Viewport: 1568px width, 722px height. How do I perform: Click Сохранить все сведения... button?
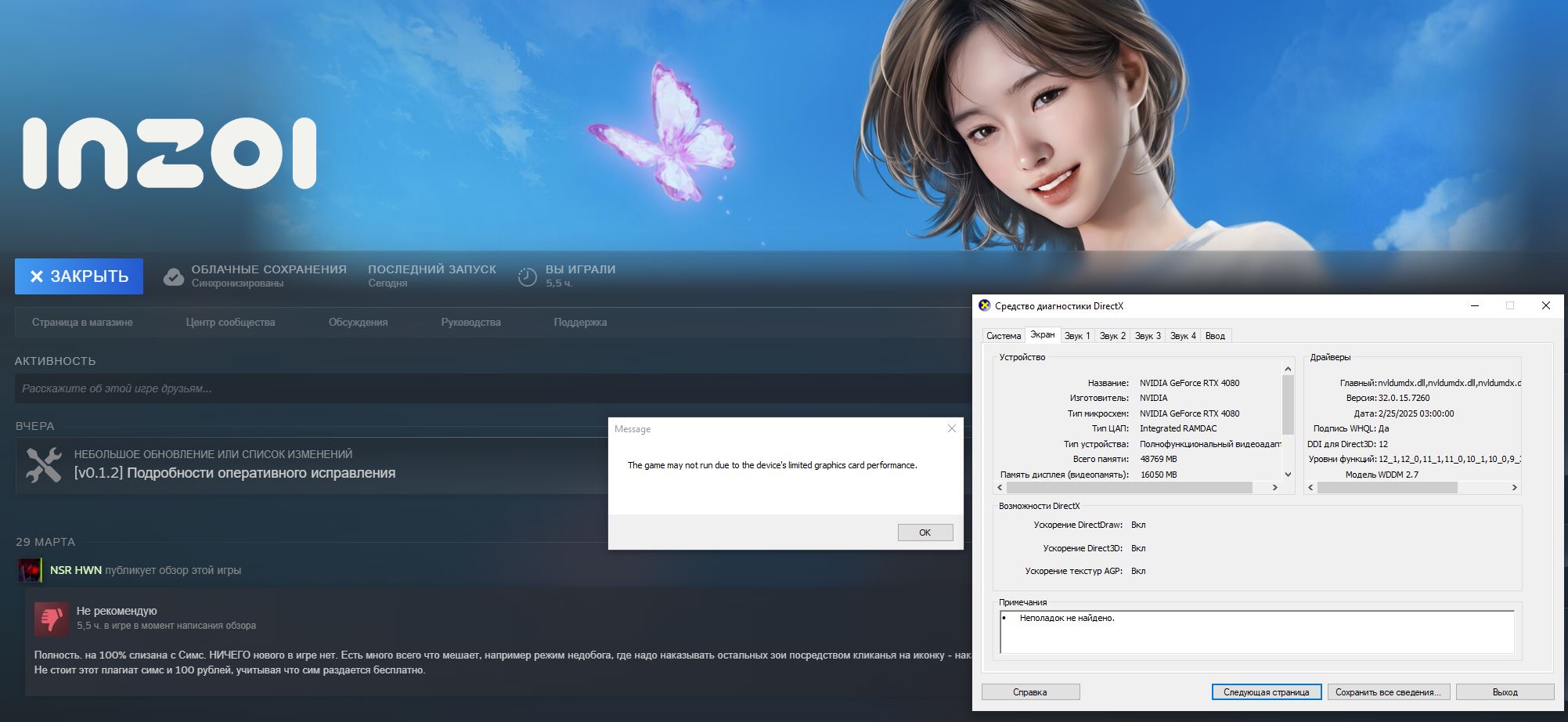(1389, 692)
